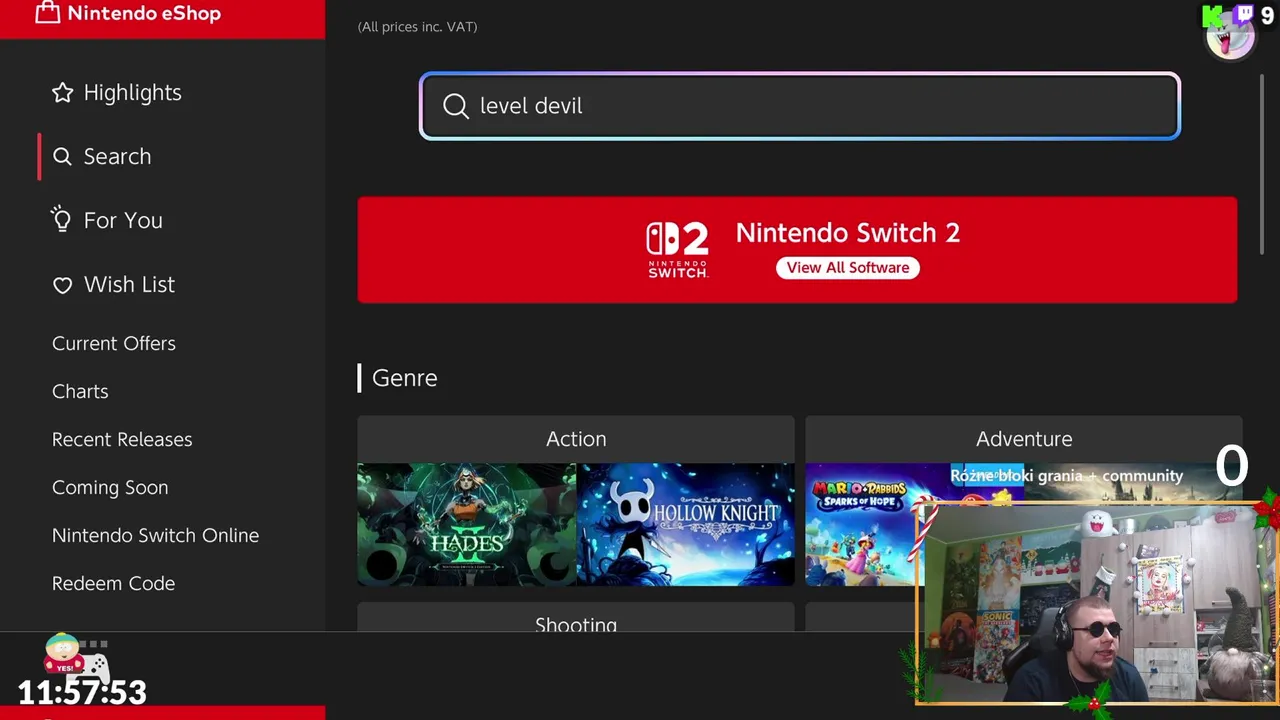Click the Search magnifier icon in sidebar

click(62, 157)
